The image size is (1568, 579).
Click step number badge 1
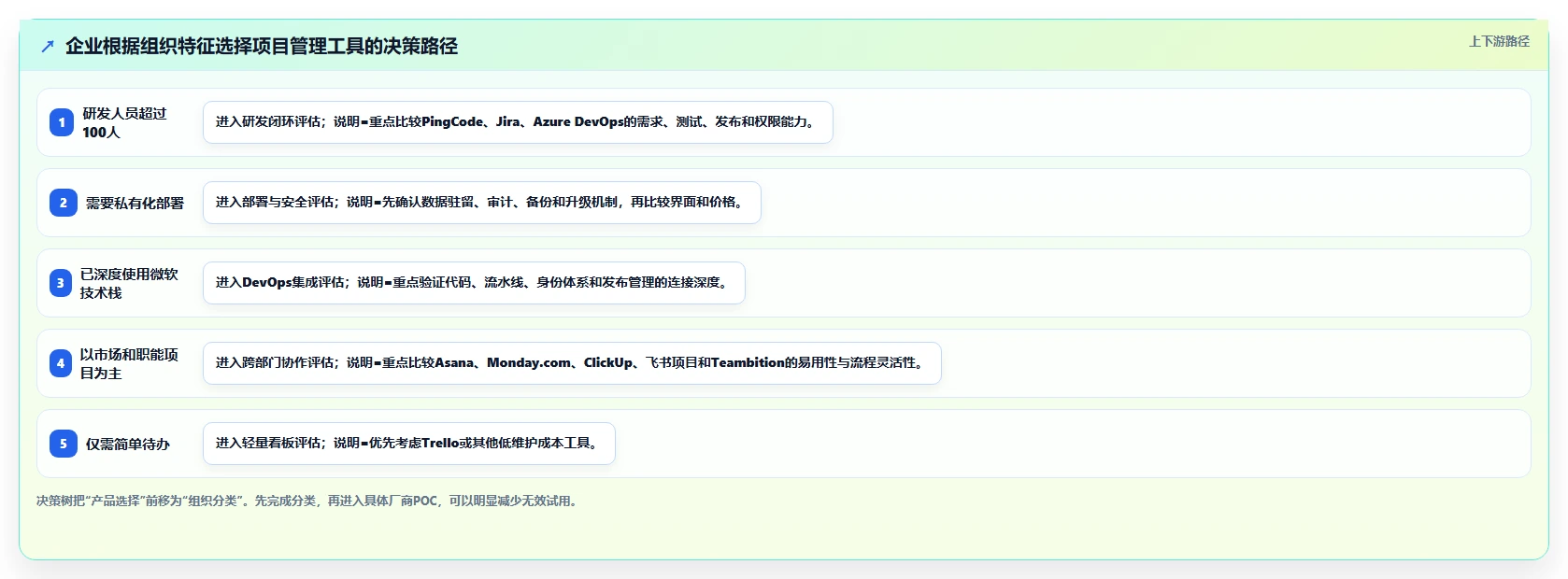pos(62,122)
